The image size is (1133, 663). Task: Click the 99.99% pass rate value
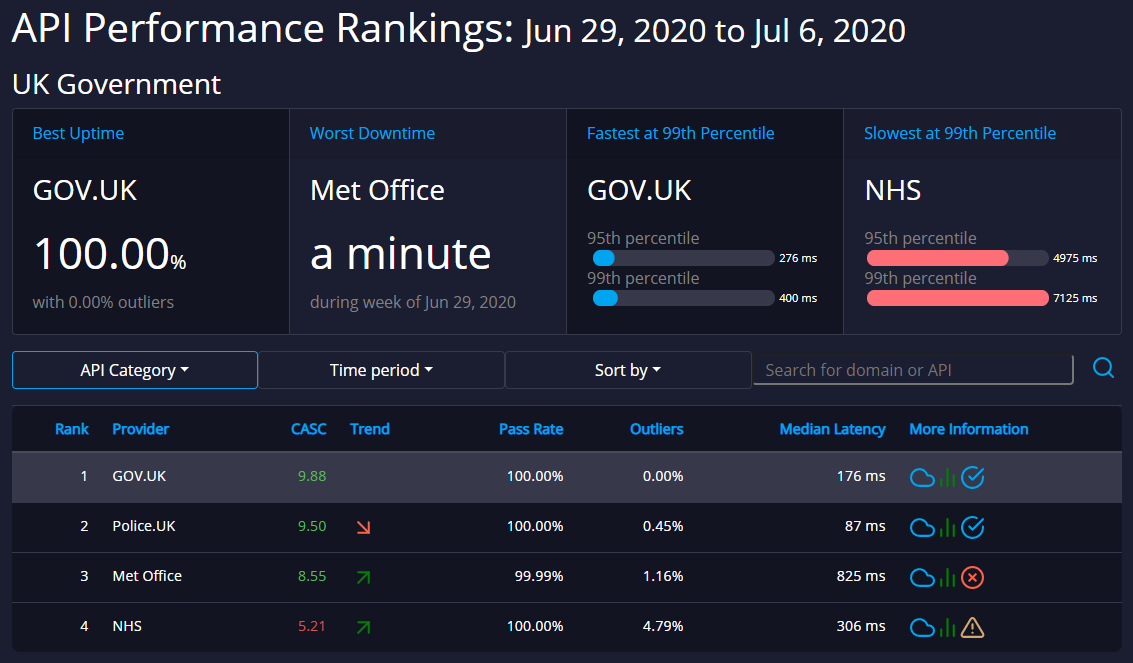538,576
